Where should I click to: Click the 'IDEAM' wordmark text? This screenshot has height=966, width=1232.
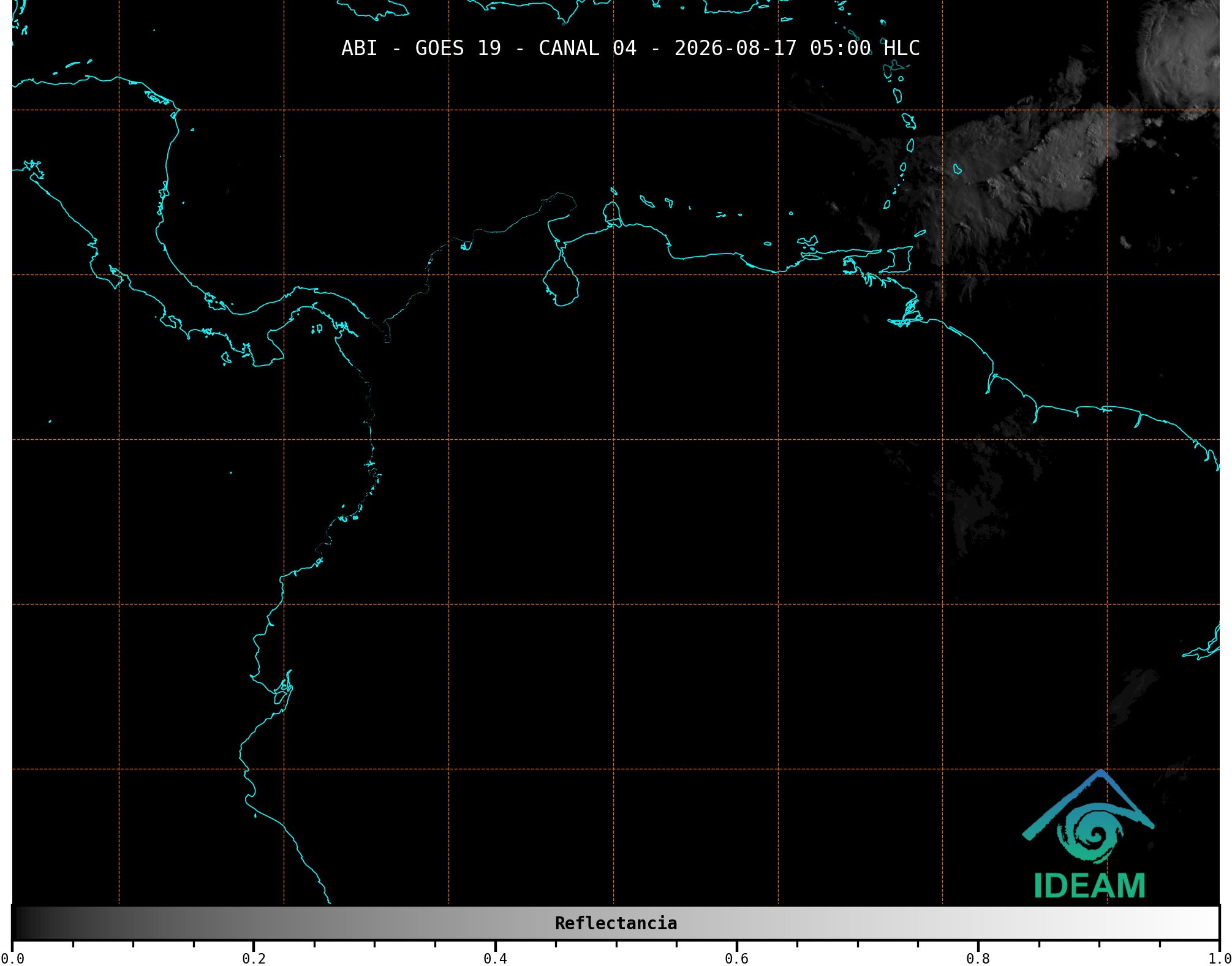click(1089, 886)
